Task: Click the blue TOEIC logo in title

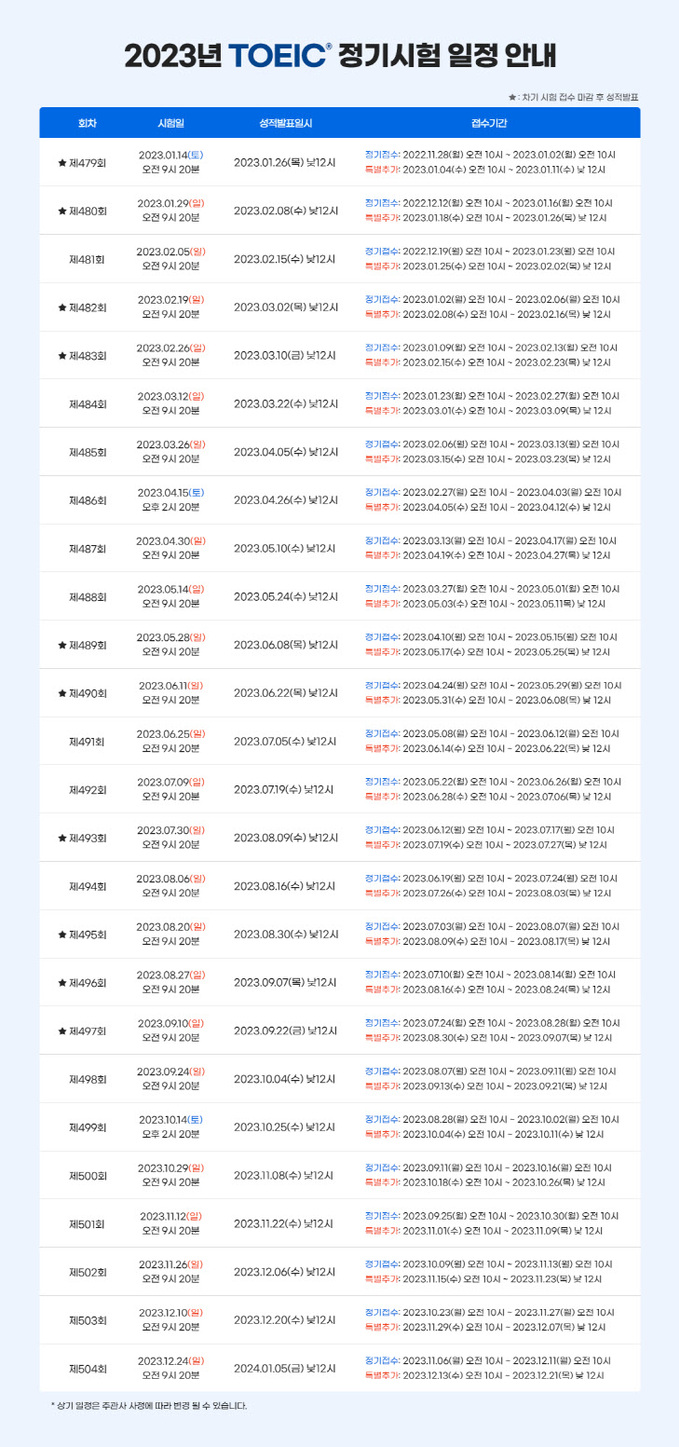Action: 281,55
